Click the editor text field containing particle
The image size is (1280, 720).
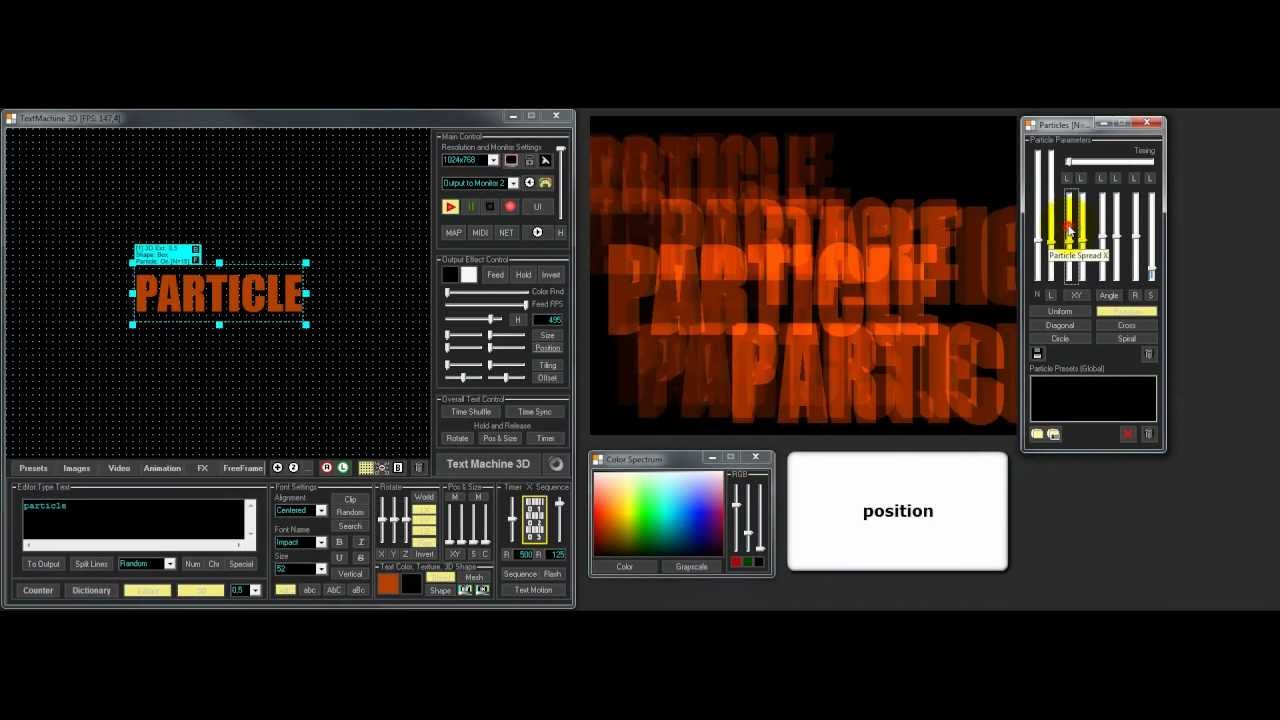pos(134,520)
